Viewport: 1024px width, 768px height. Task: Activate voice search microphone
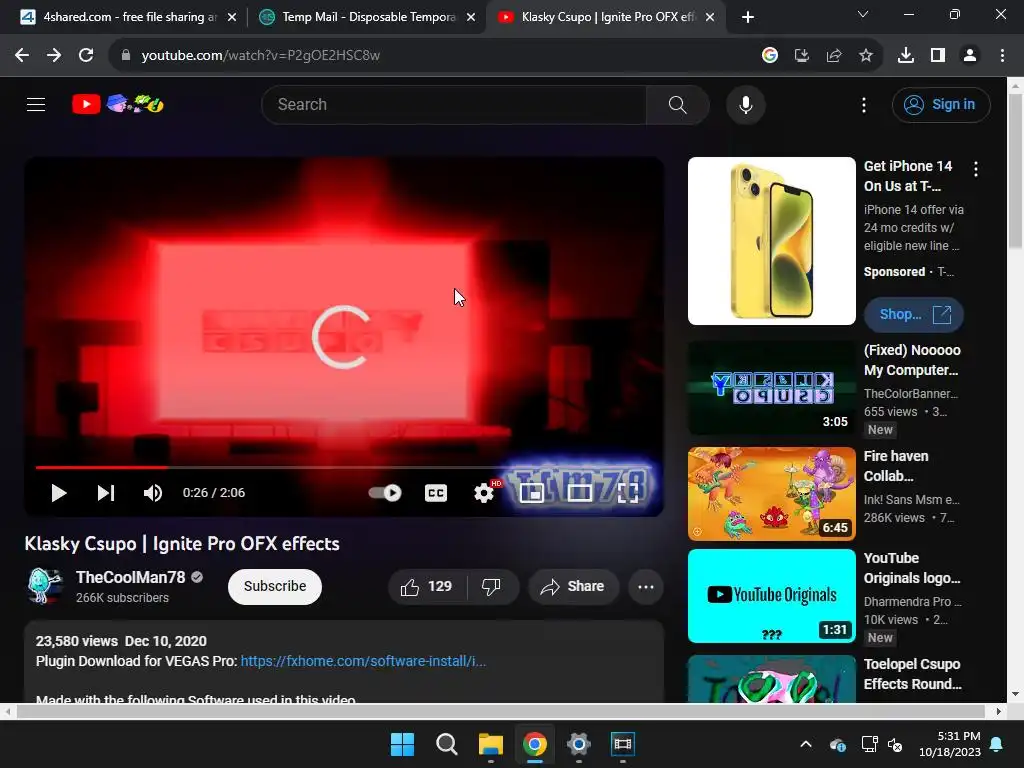[745, 104]
